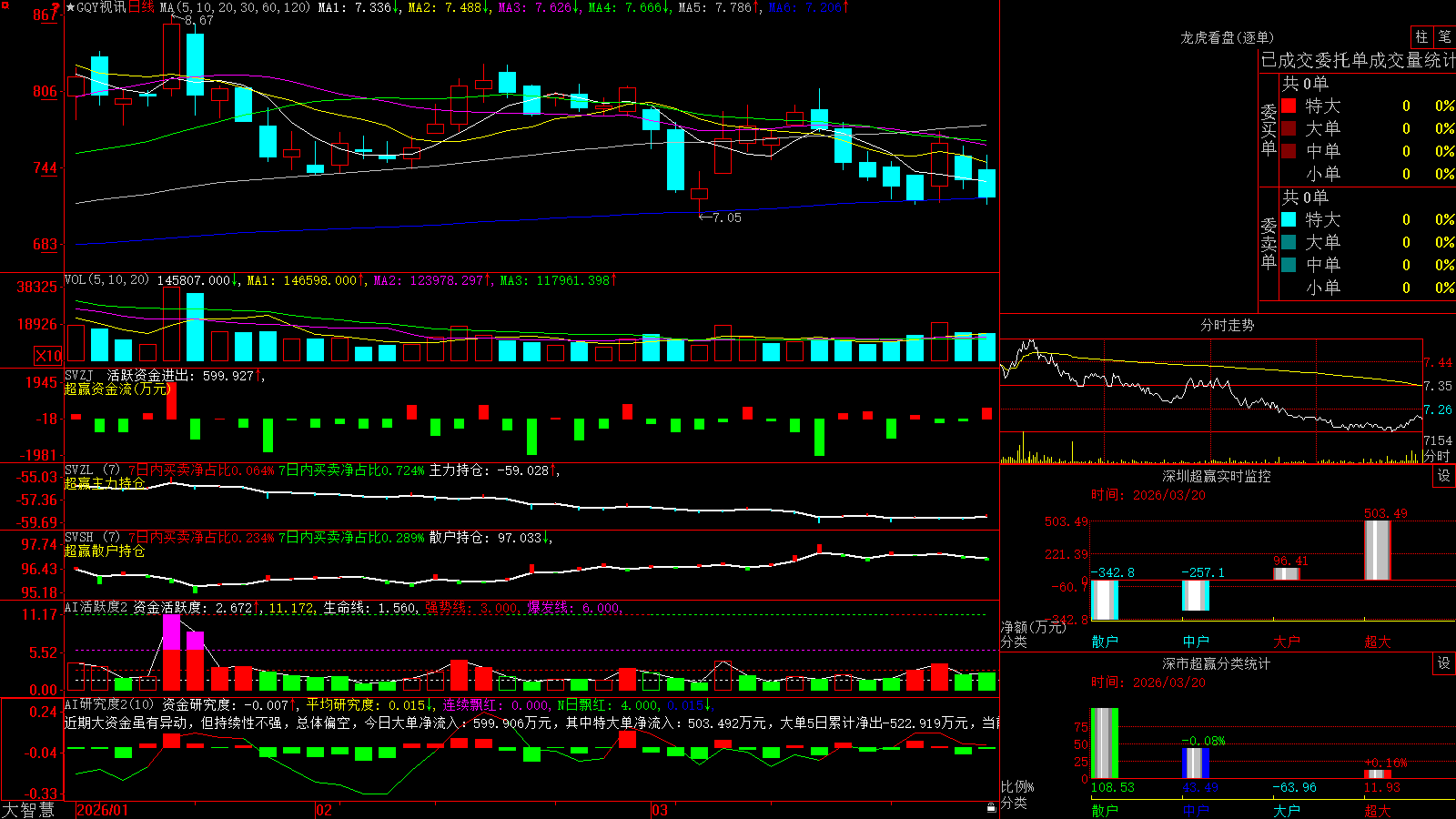Open 设 settings for 深圳超赢实时监控

(x=1444, y=476)
